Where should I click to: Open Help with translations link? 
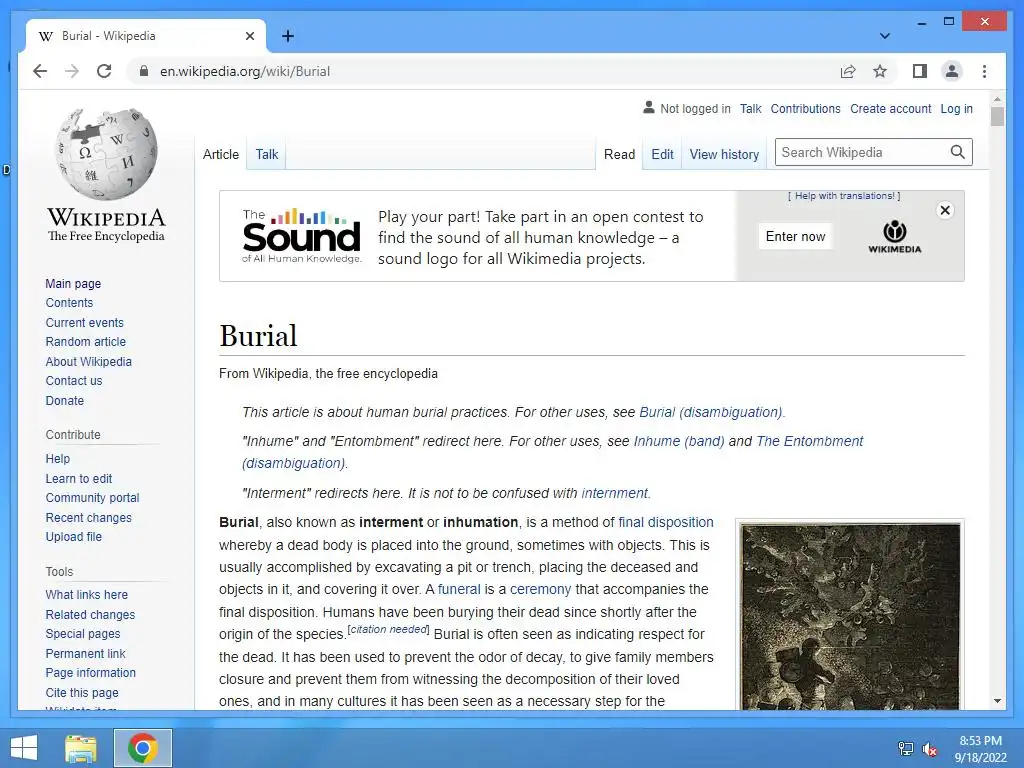(x=844, y=196)
